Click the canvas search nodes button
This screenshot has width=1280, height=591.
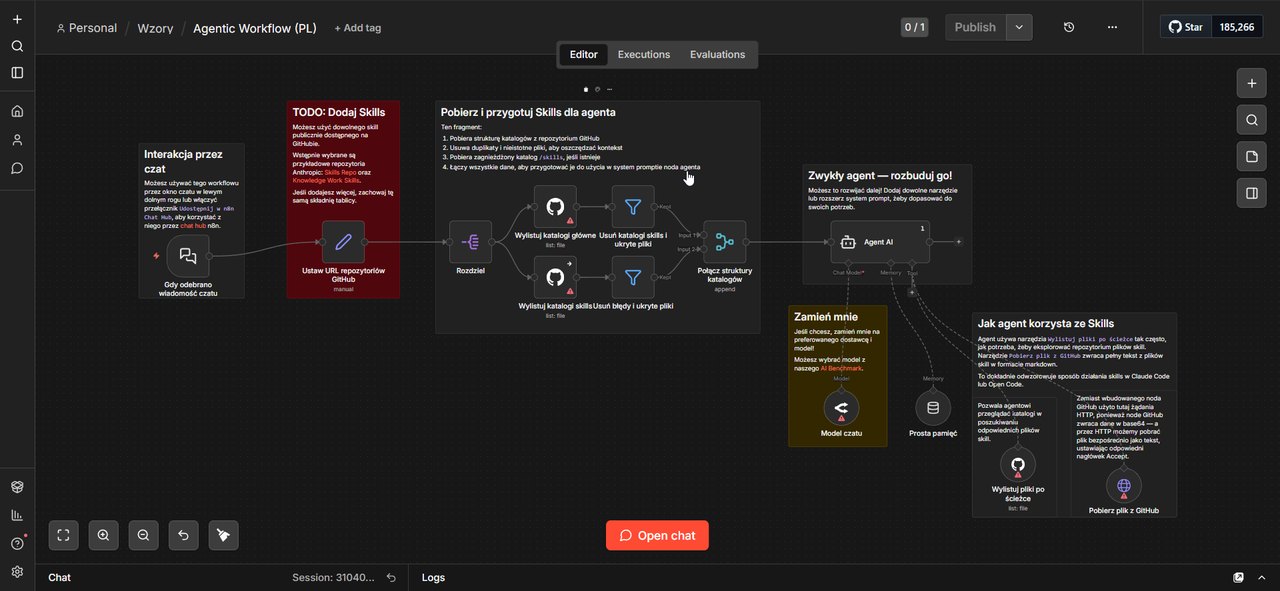[1251, 120]
